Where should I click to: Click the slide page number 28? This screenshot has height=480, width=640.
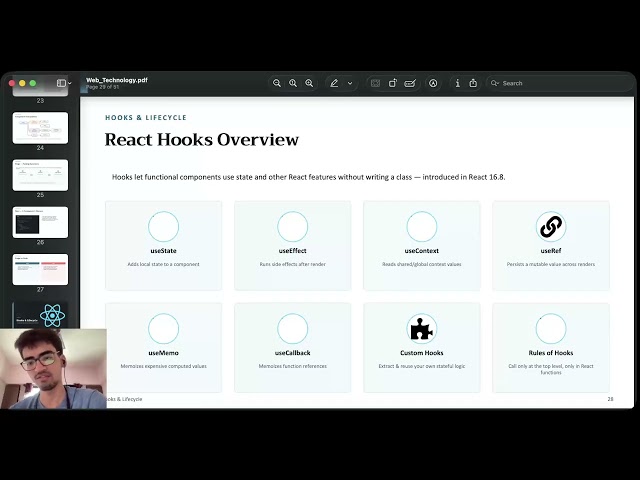click(x=610, y=399)
